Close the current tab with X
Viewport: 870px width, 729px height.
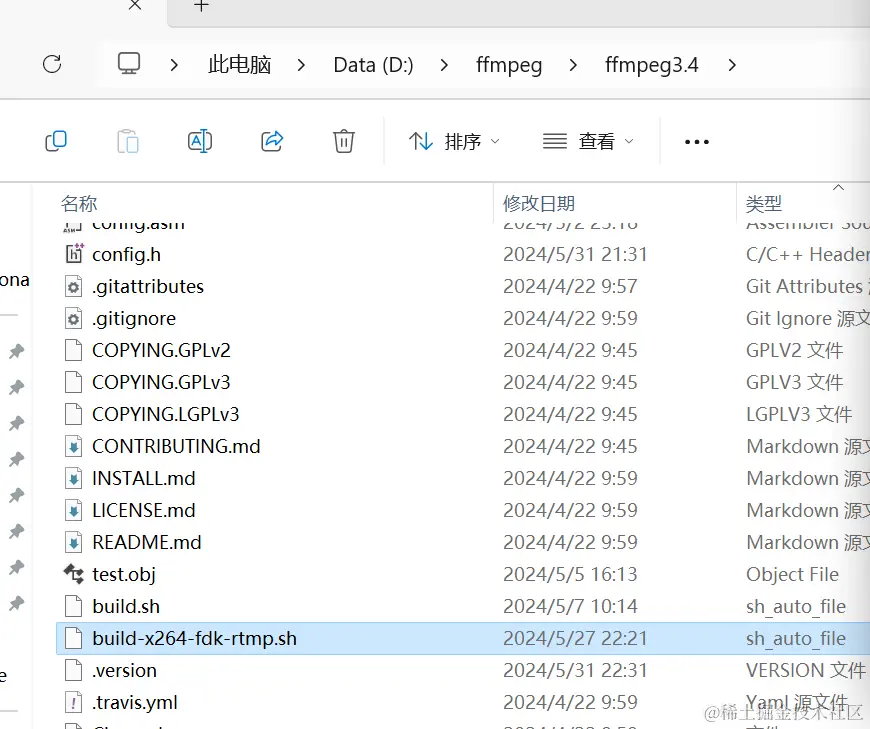135,6
